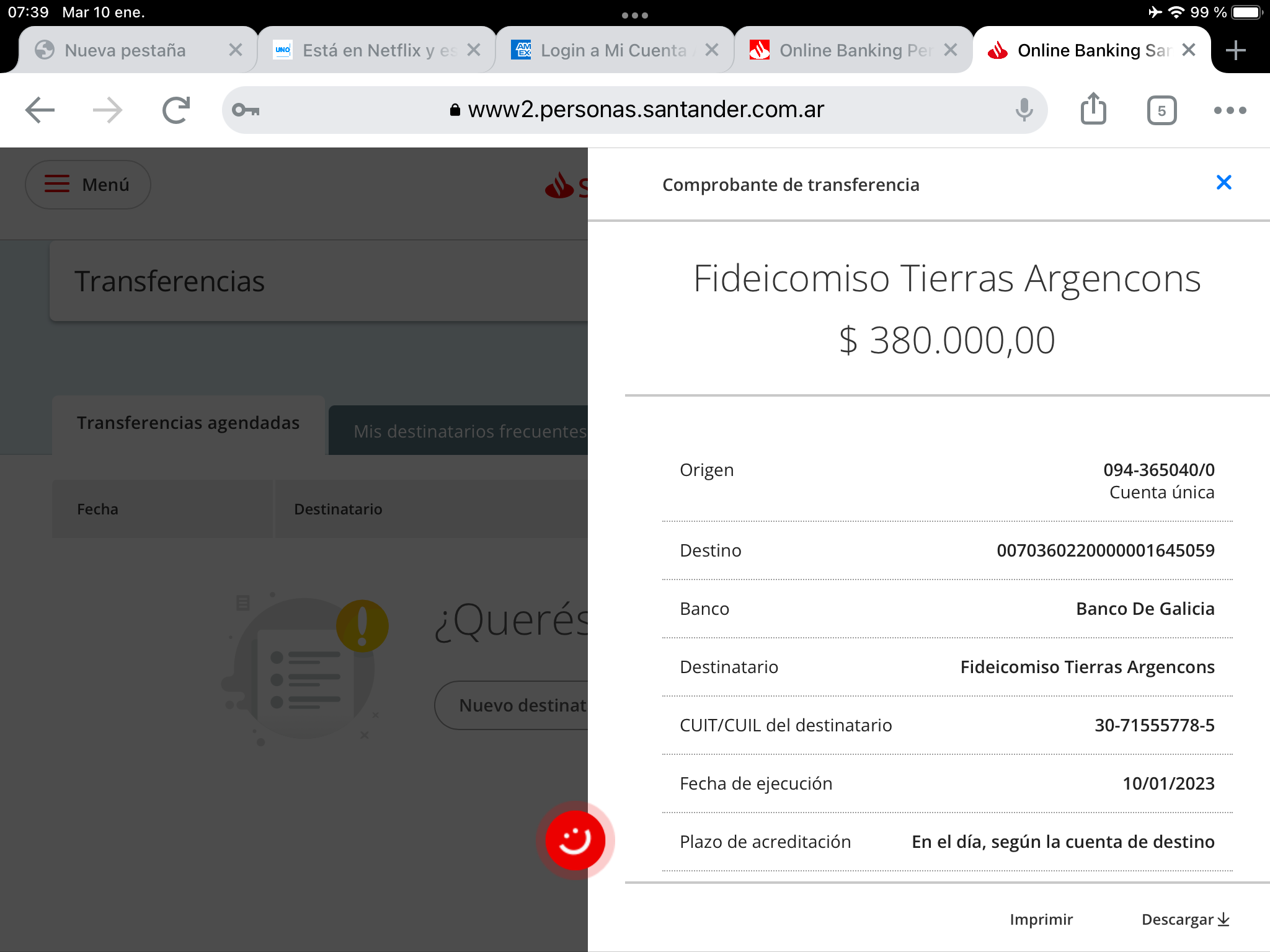Go back with the browser back arrow
This screenshot has height=952, width=1270.
(x=40, y=110)
